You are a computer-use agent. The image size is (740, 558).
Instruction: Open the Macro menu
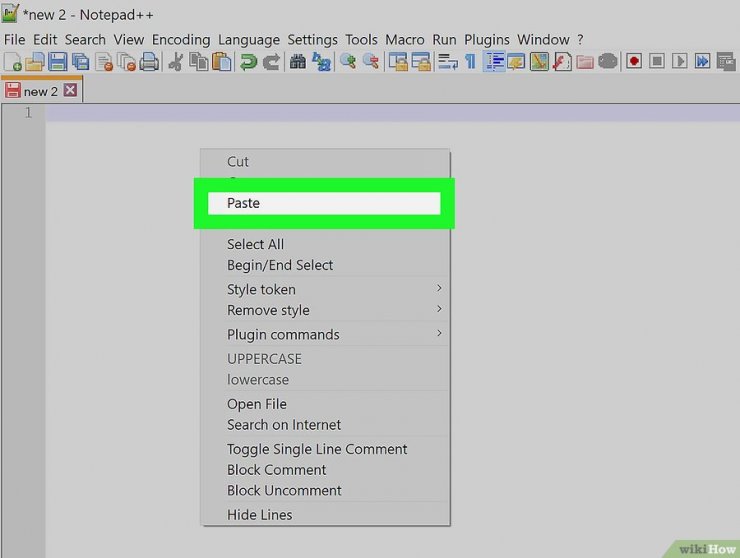404,40
